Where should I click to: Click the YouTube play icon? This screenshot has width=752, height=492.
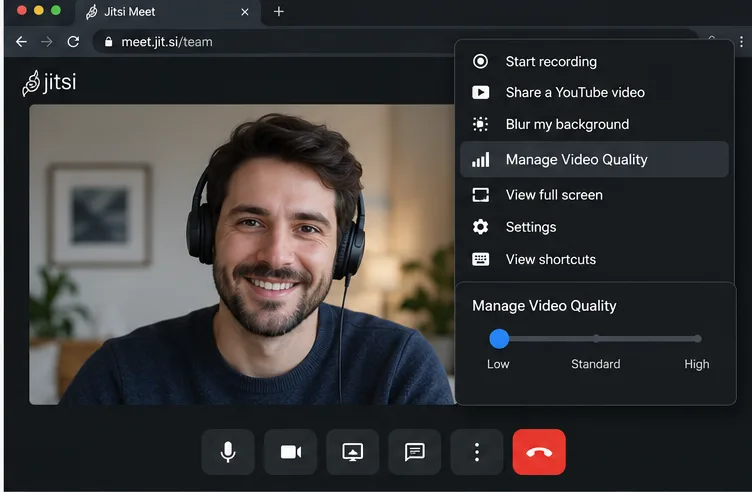coord(480,92)
